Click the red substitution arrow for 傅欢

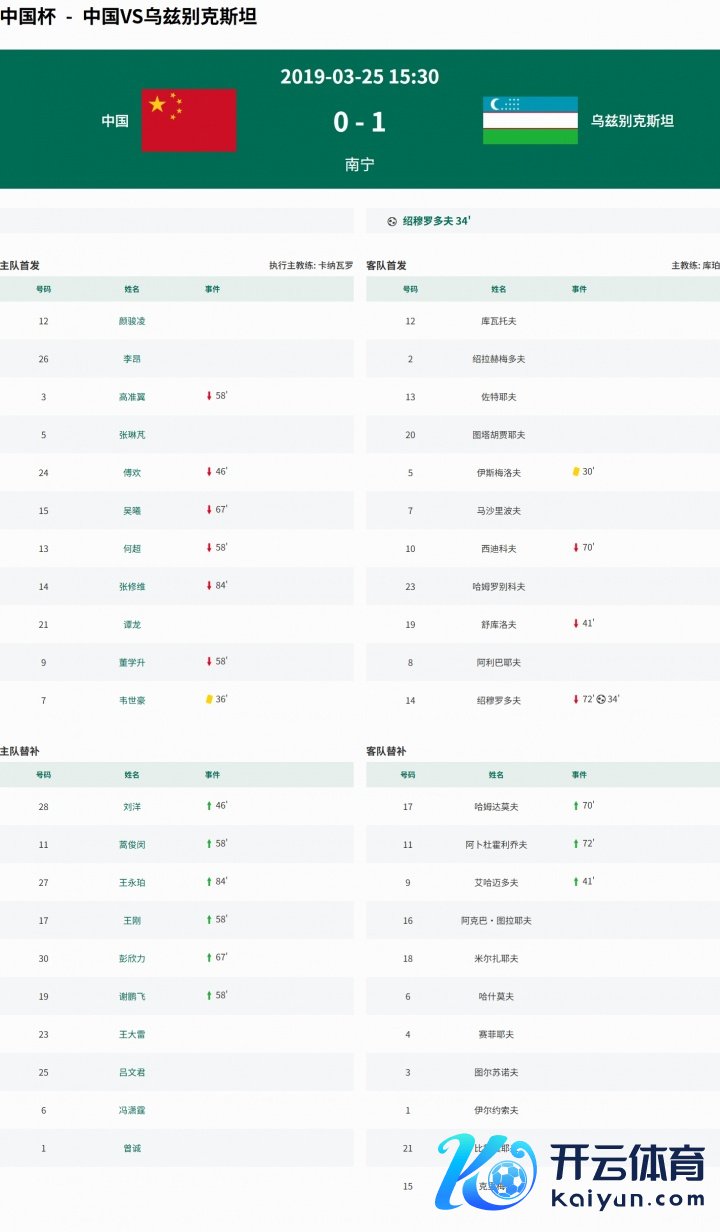pyautogui.click(x=209, y=471)
